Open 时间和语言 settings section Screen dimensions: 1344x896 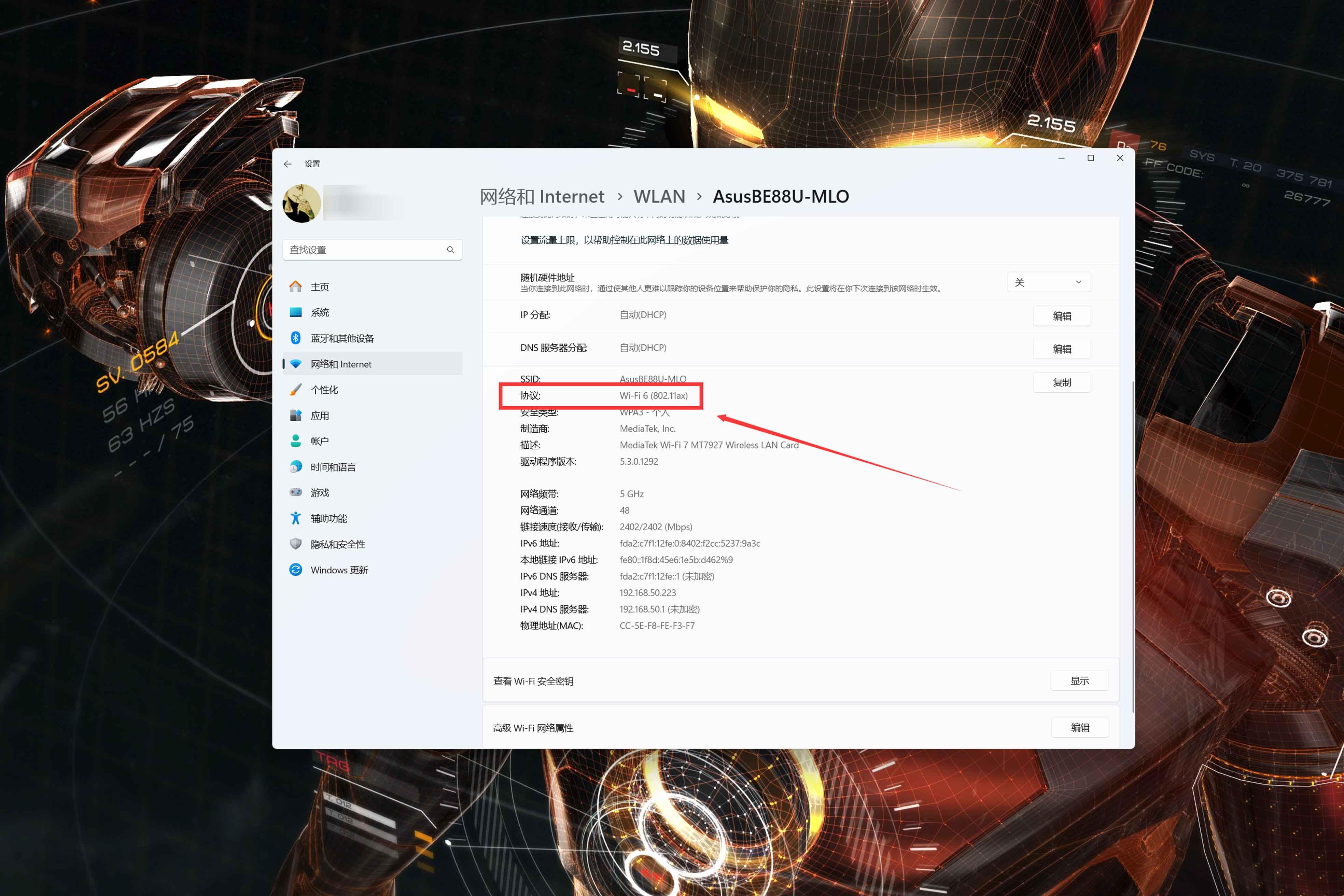pyautogui.click(x=333, y=467)
